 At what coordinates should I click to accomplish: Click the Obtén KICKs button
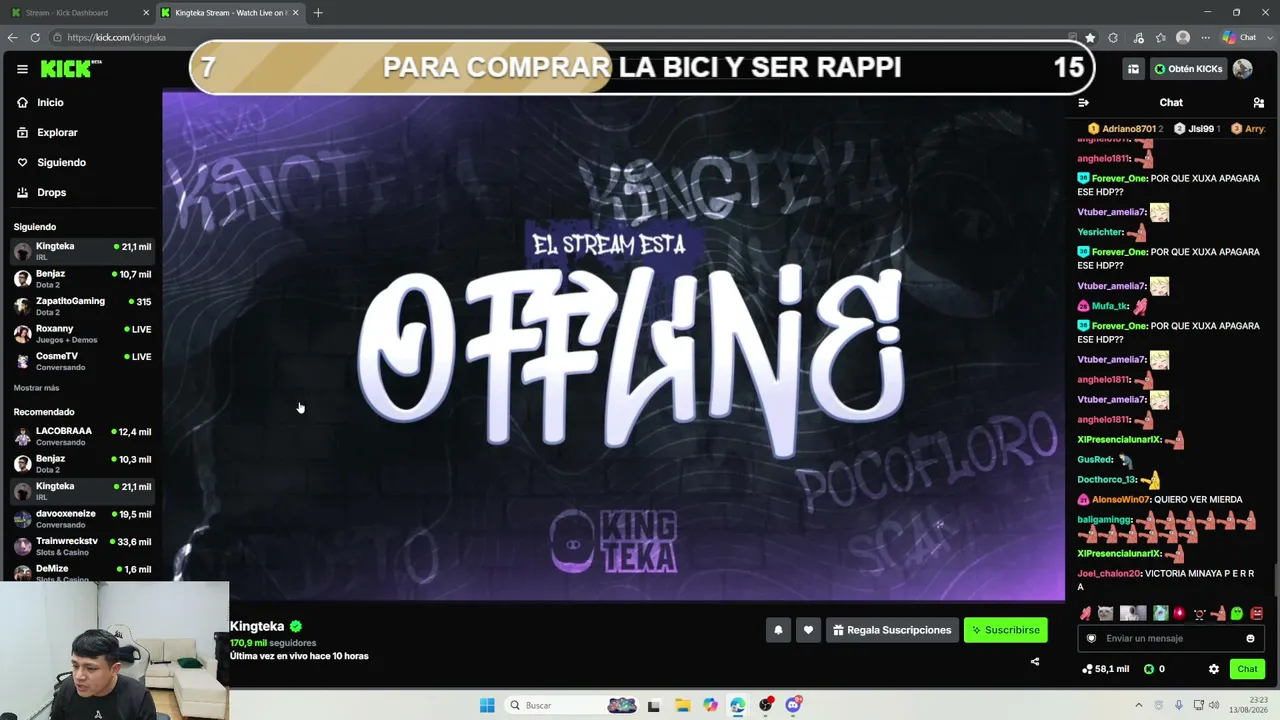1188,69
